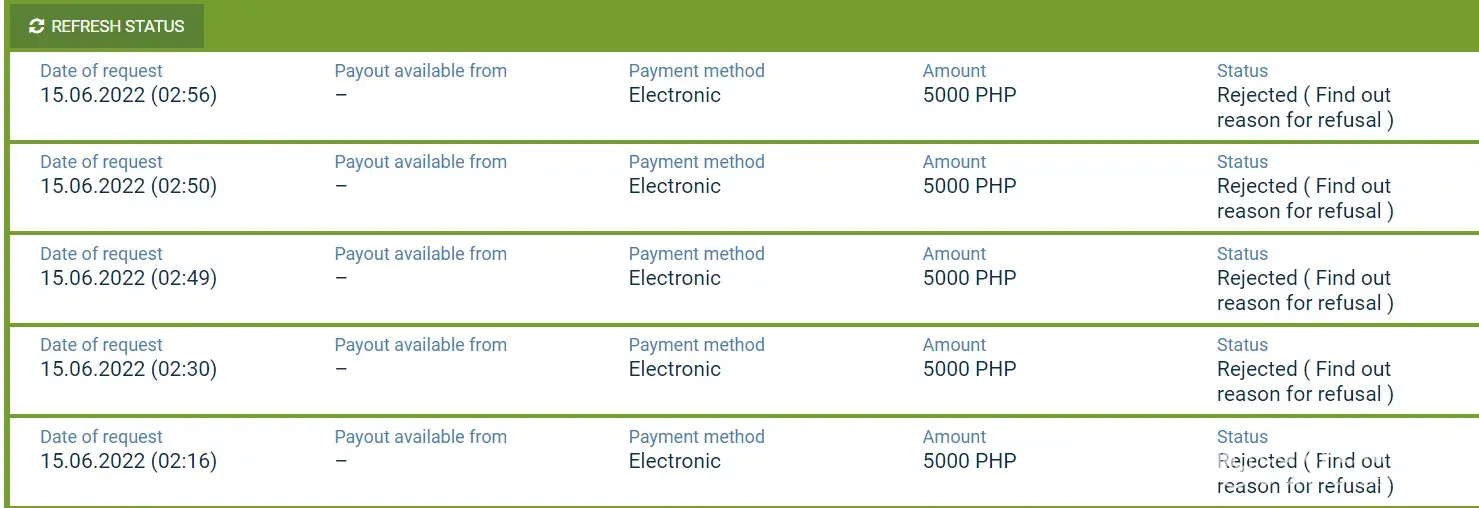Click 5000 PHP amount in 02:49 row
The height and width of the screenshot is (508, 1479).
click(969, 279)
